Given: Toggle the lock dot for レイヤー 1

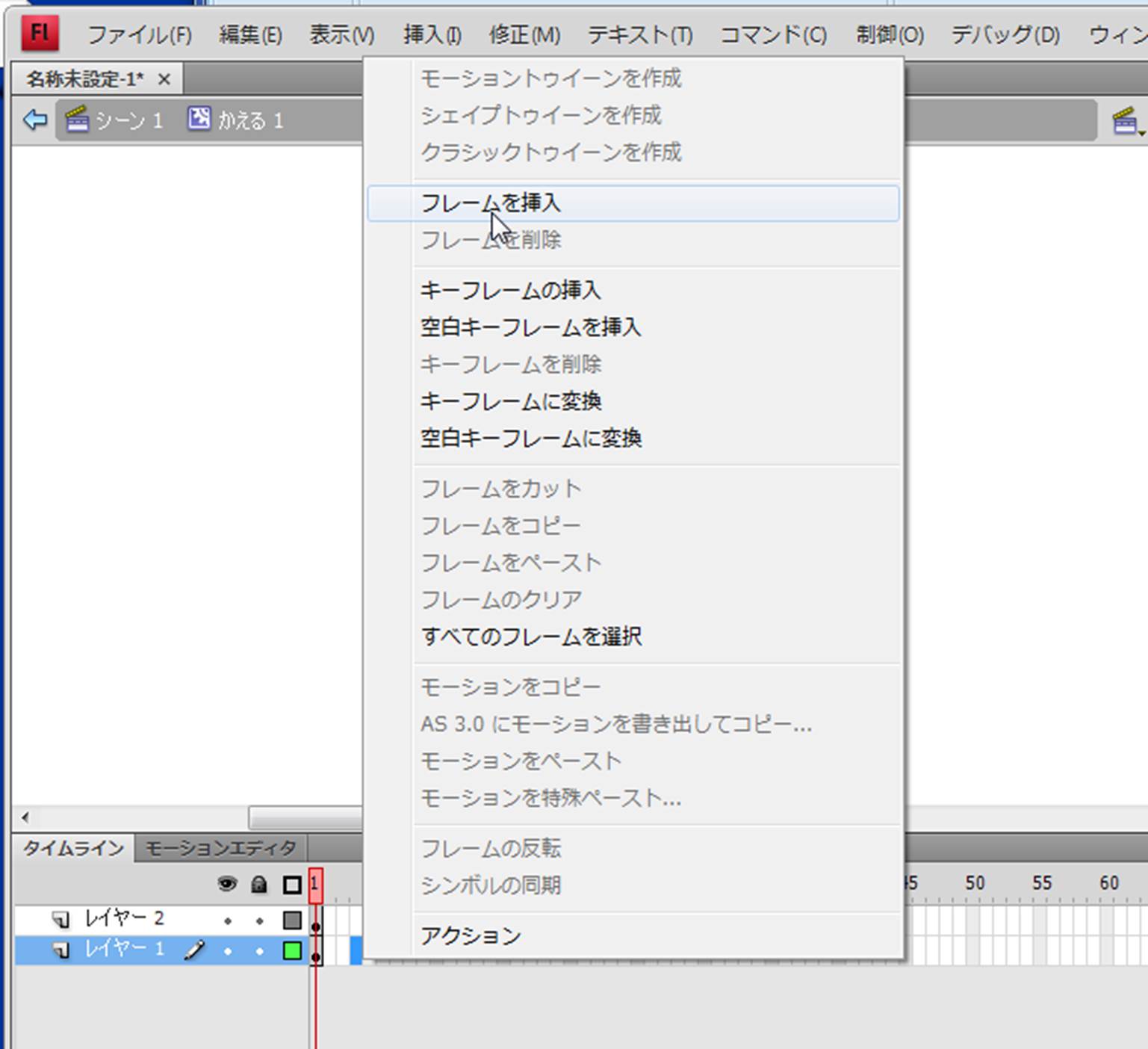Looking at the screenshot, I should [259, 951].
